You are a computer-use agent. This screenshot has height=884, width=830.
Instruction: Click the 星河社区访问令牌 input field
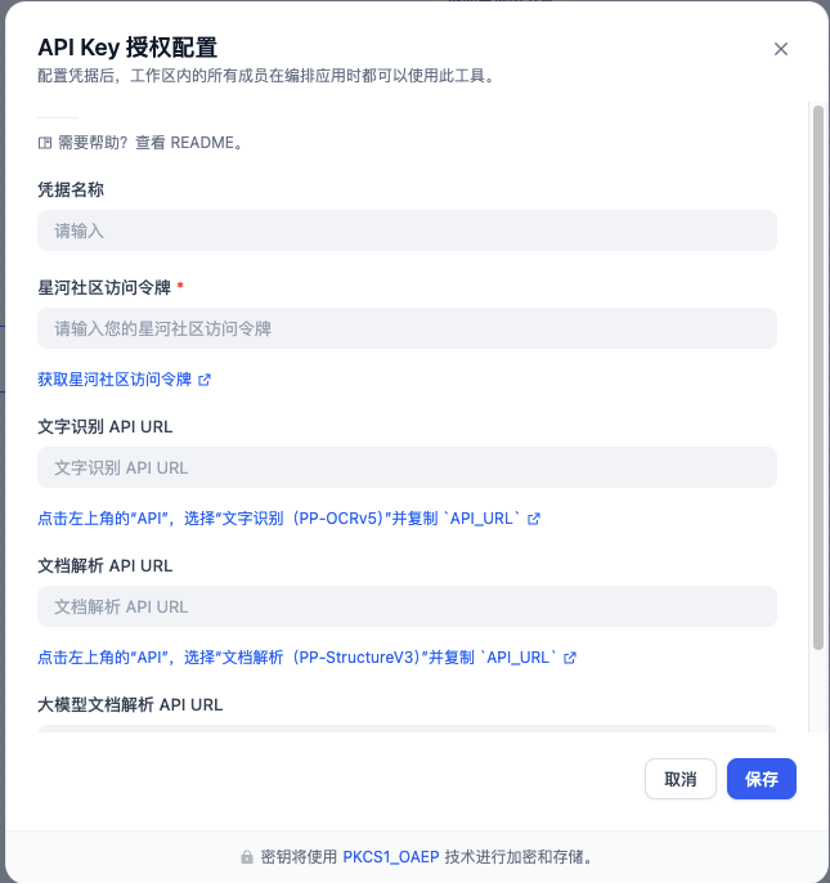407,328
